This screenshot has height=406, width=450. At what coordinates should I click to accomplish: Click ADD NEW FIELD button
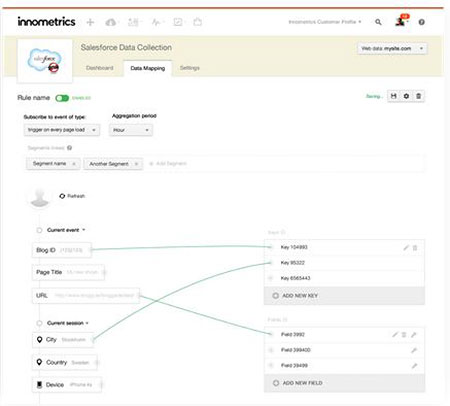345,383
